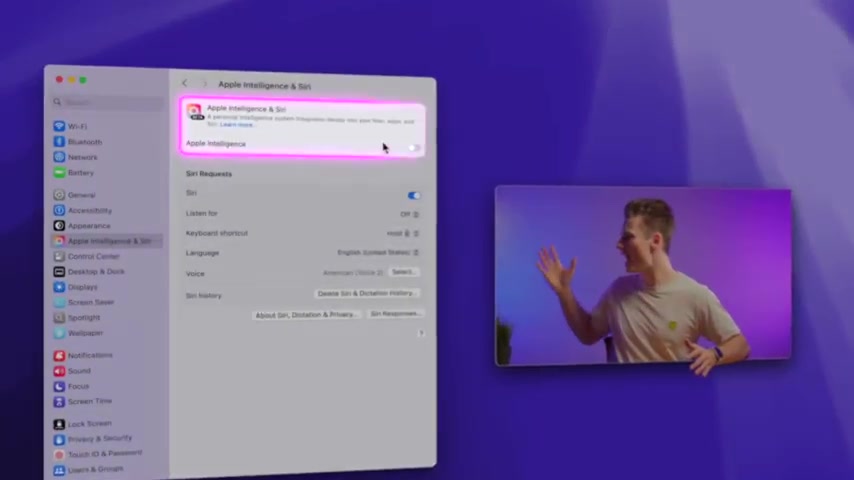Screen dimensions: 854x480
Task: Enable the Apple Intelligence switch
Action: (414, 148)
